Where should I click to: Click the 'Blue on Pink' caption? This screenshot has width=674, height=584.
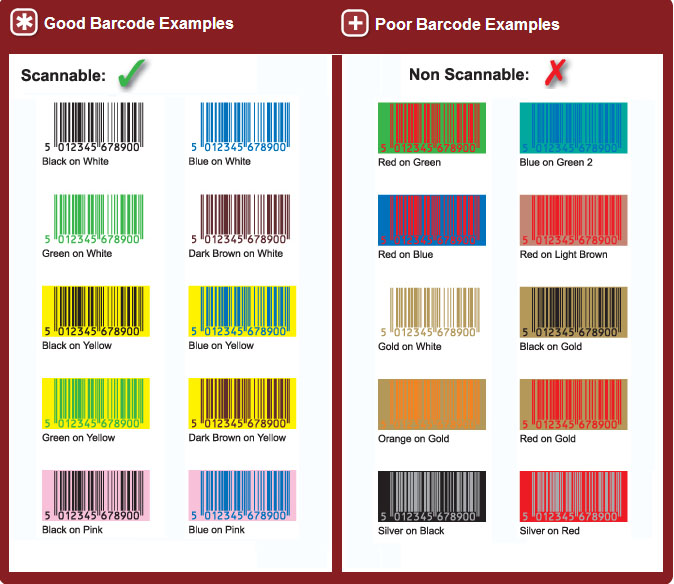(x=217, y=530)
